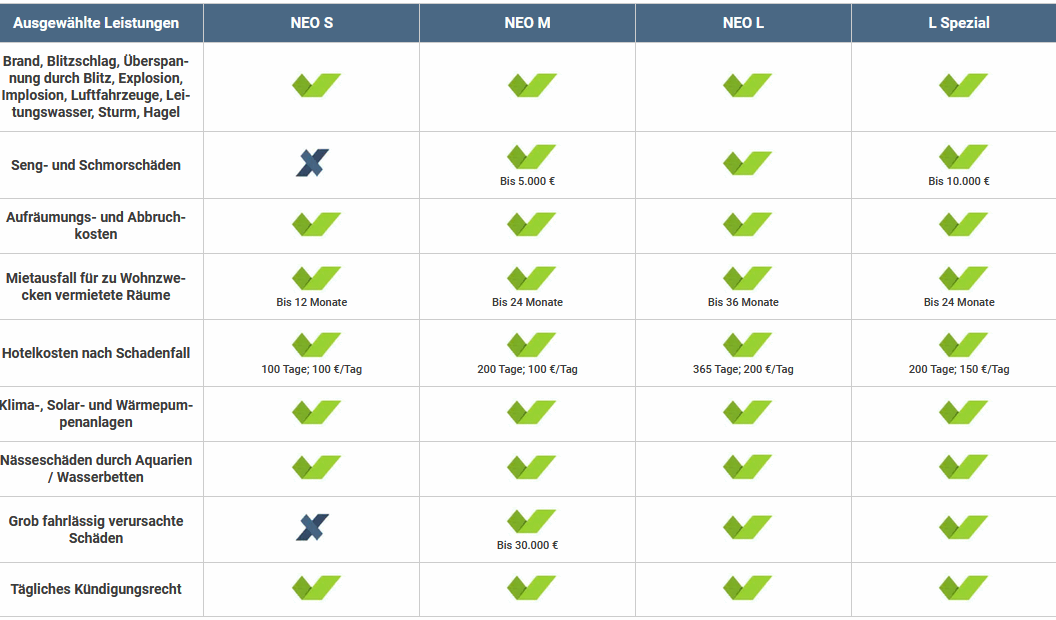The image size is (1056, 620).
Task: Click NEO M checkmark above Bis 5.000 €
Action: click(532, 156)
